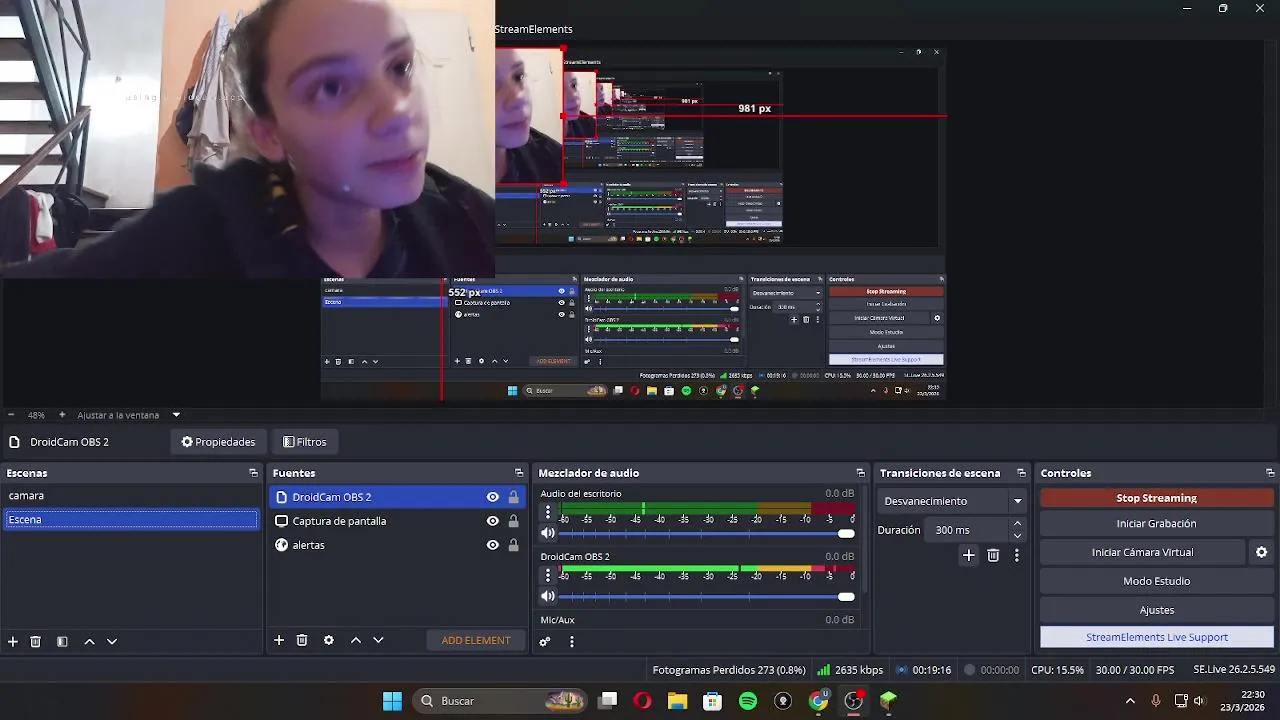
Task: Pop out the Transiciones de escena dock
Action: 1021,473
